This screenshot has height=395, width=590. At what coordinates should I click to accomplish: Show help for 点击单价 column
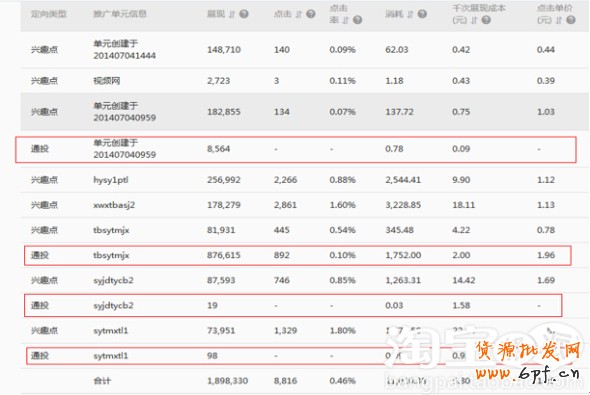pyautogui.click(x=571, y=20)
